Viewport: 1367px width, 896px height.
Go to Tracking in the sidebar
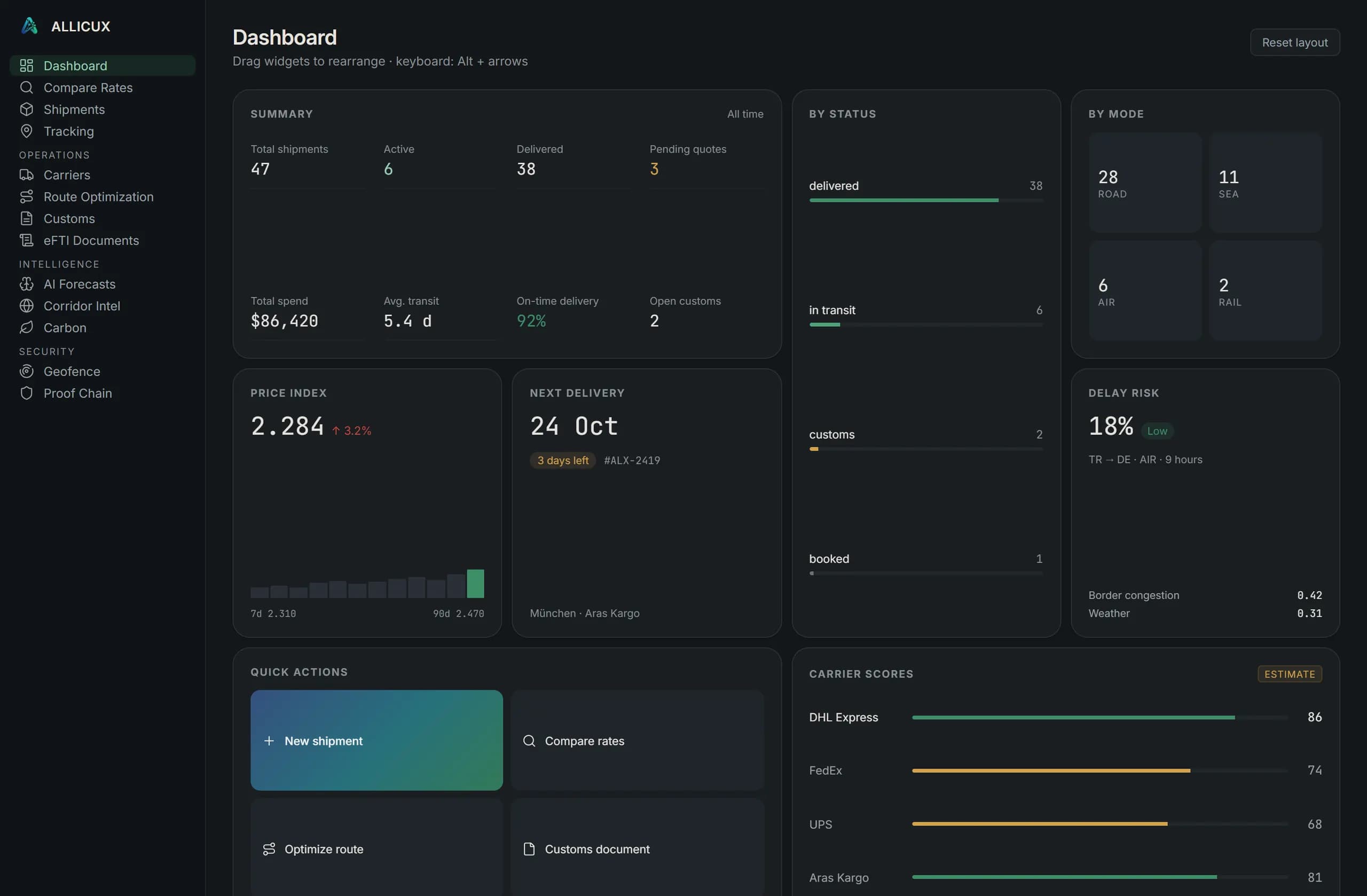click(102, 131)
